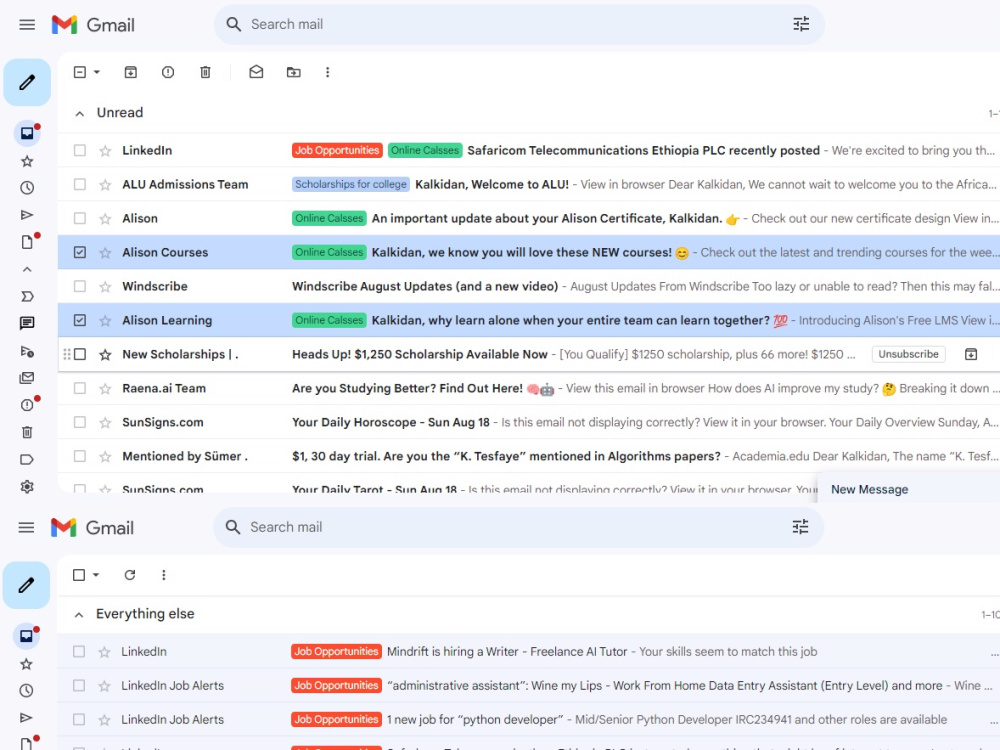Open search options filter icon in top search bar
This screenshot has height=750, width=1000.
point(801,24)
